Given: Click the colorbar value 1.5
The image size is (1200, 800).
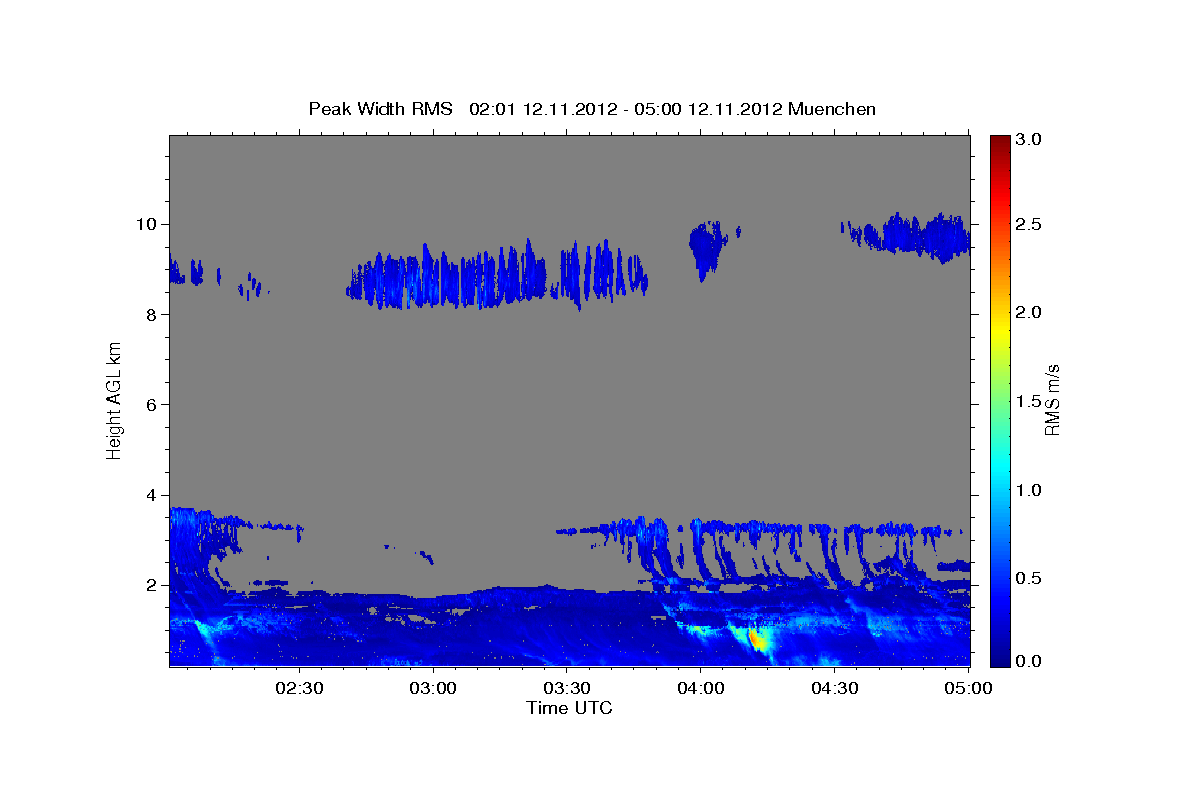Looking at the screenshot, I should (1029, 401).
